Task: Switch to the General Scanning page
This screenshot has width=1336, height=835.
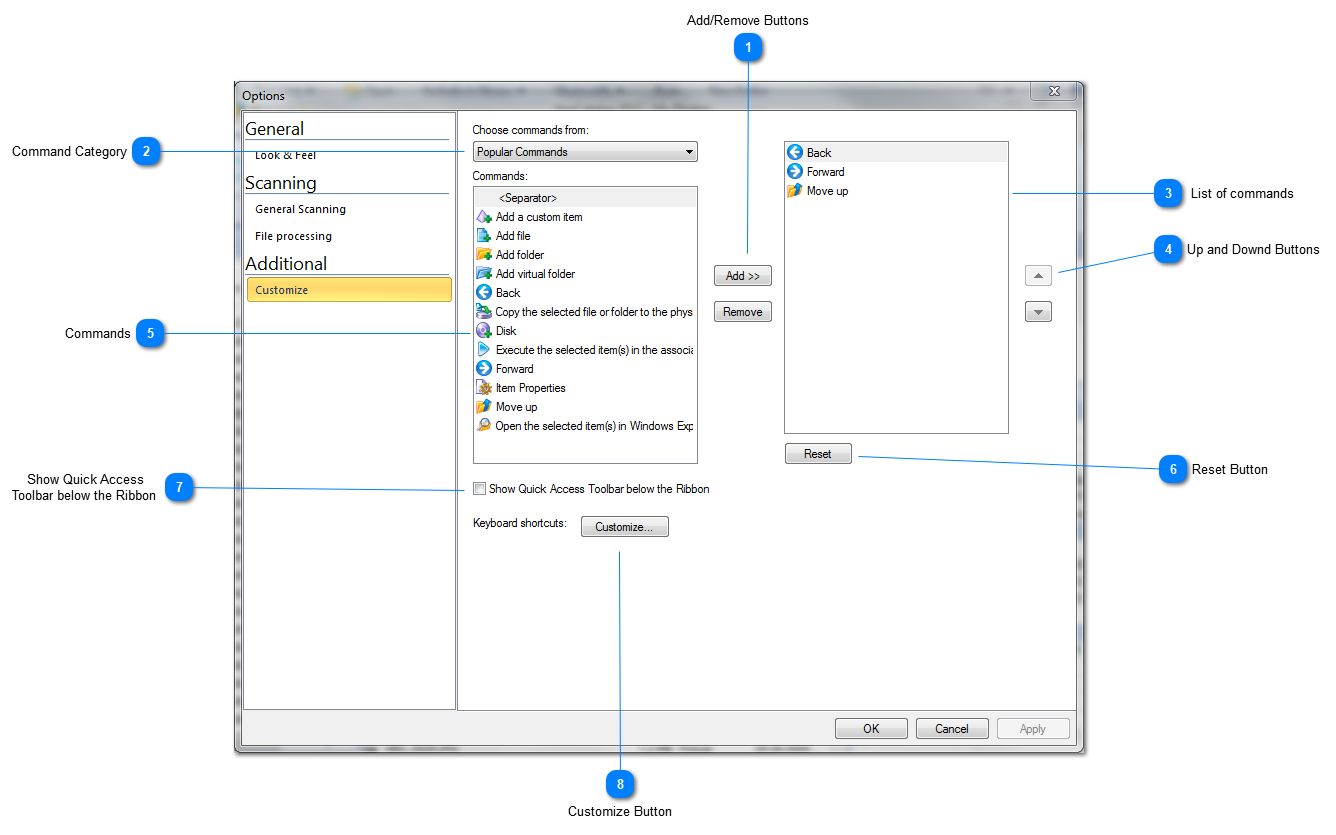Action: coord(300,209)
